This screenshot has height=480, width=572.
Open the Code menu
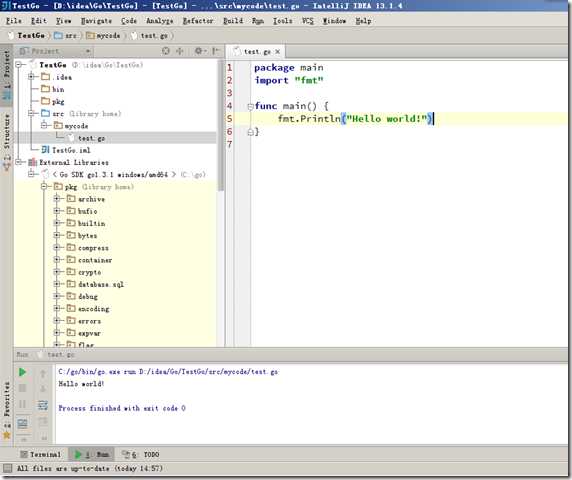129,21
